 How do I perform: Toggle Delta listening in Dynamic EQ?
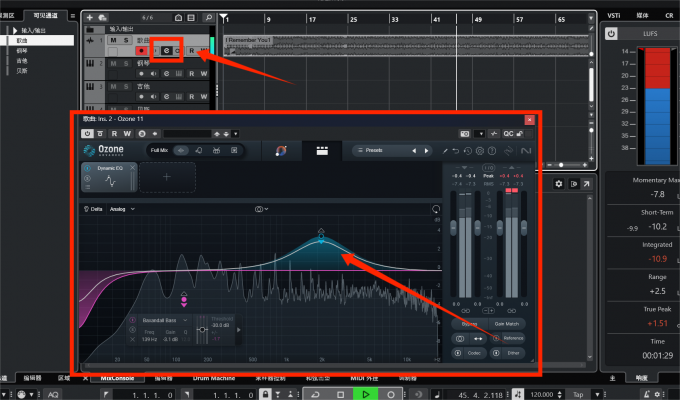(x=93, y=209)
